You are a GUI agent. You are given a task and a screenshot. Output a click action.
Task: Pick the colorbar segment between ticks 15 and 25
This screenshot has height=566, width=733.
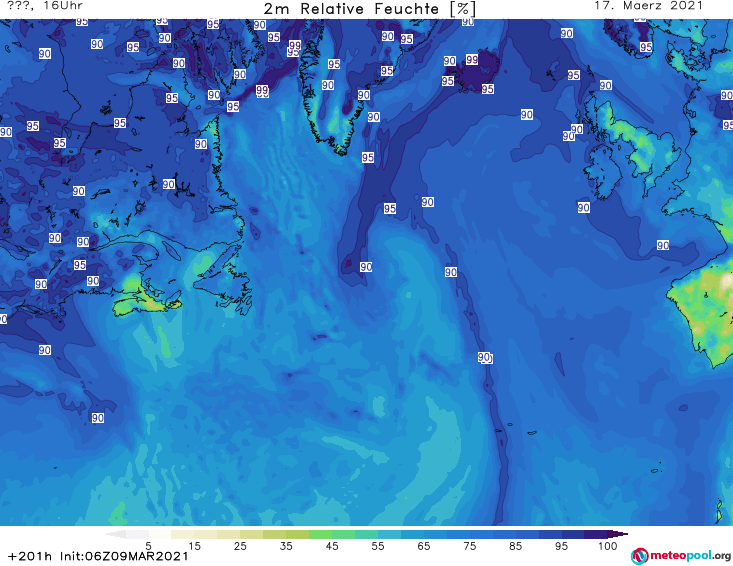tap(217, 534)
